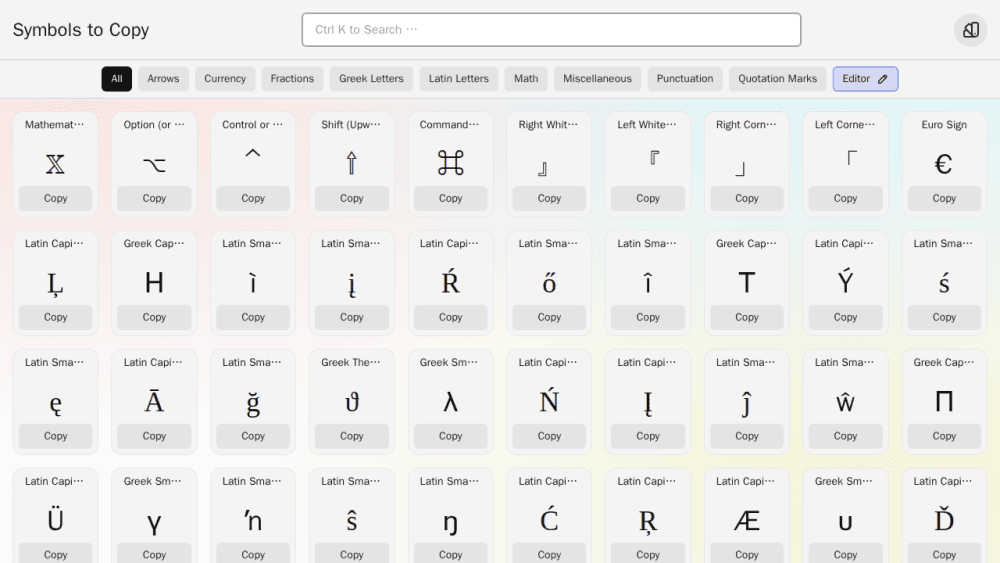Click the Control caret ^ symbol

click(253, 154)
